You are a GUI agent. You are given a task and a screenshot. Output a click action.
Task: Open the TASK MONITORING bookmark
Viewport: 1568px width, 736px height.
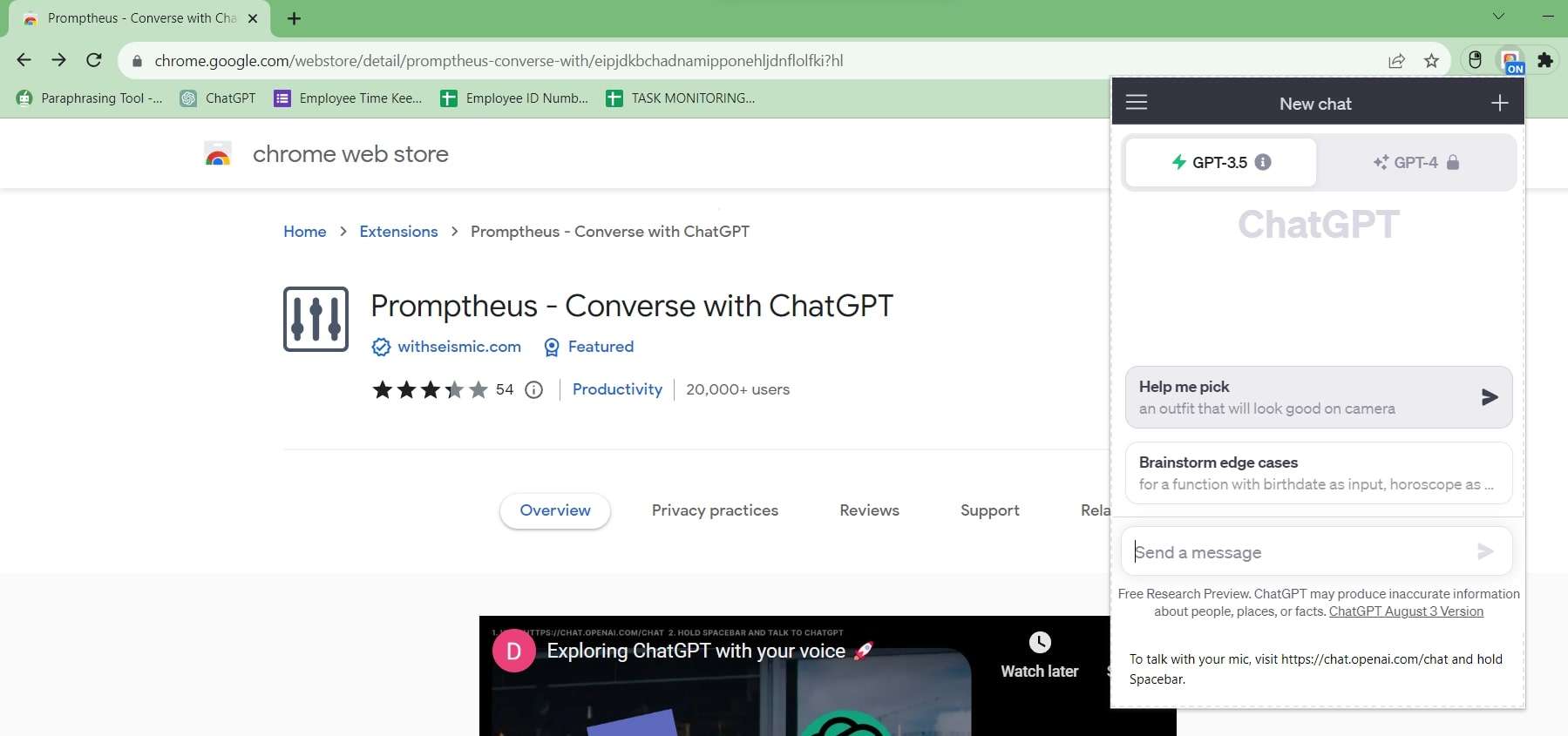681,98
